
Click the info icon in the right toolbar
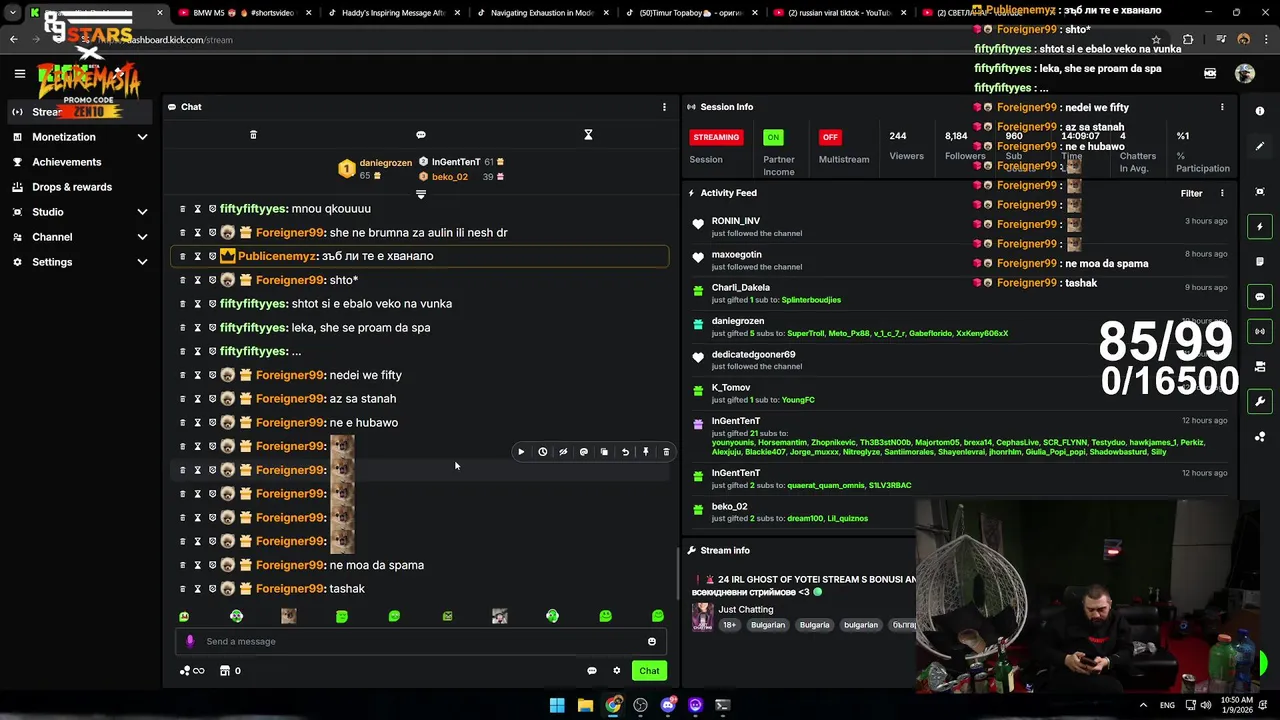pyautogui.click(x=1260, y=111)
